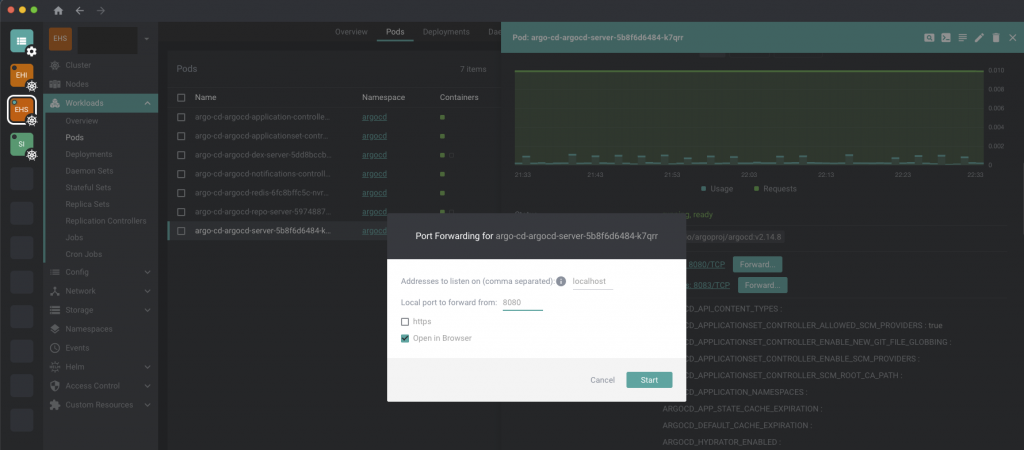Viewport: 1024px width, 450px height.
Task: Check the argo-cd-argocd-server-5b8f6d6484 row checkbox
Action: 182,231
